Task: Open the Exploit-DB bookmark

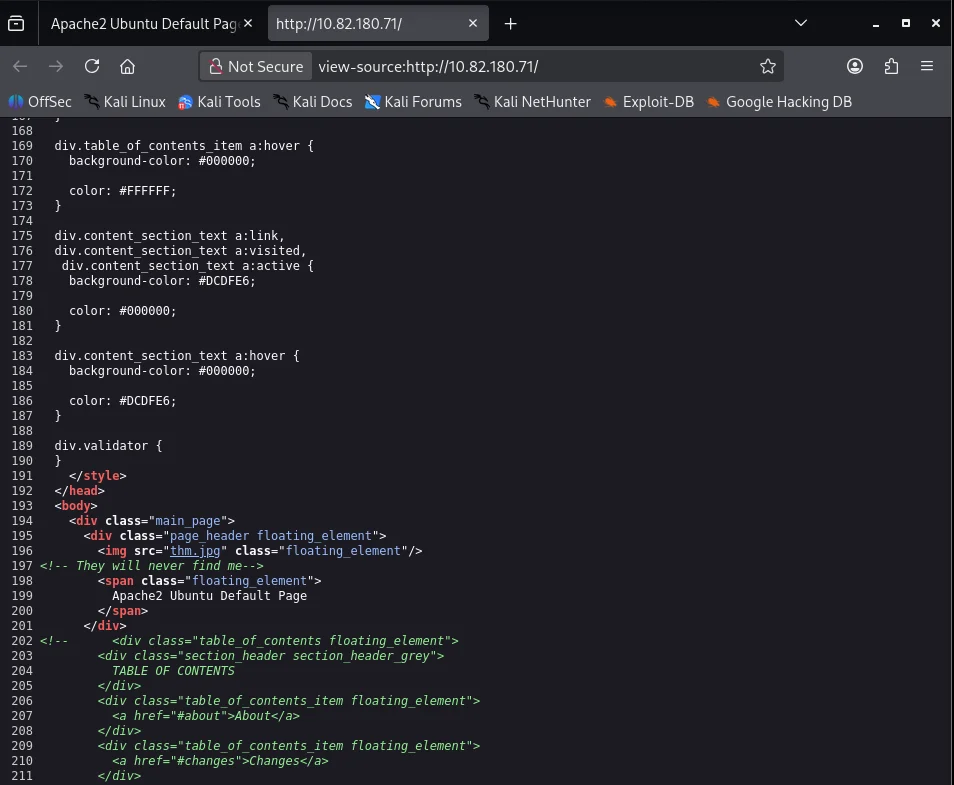Action: tap(648, 101)
